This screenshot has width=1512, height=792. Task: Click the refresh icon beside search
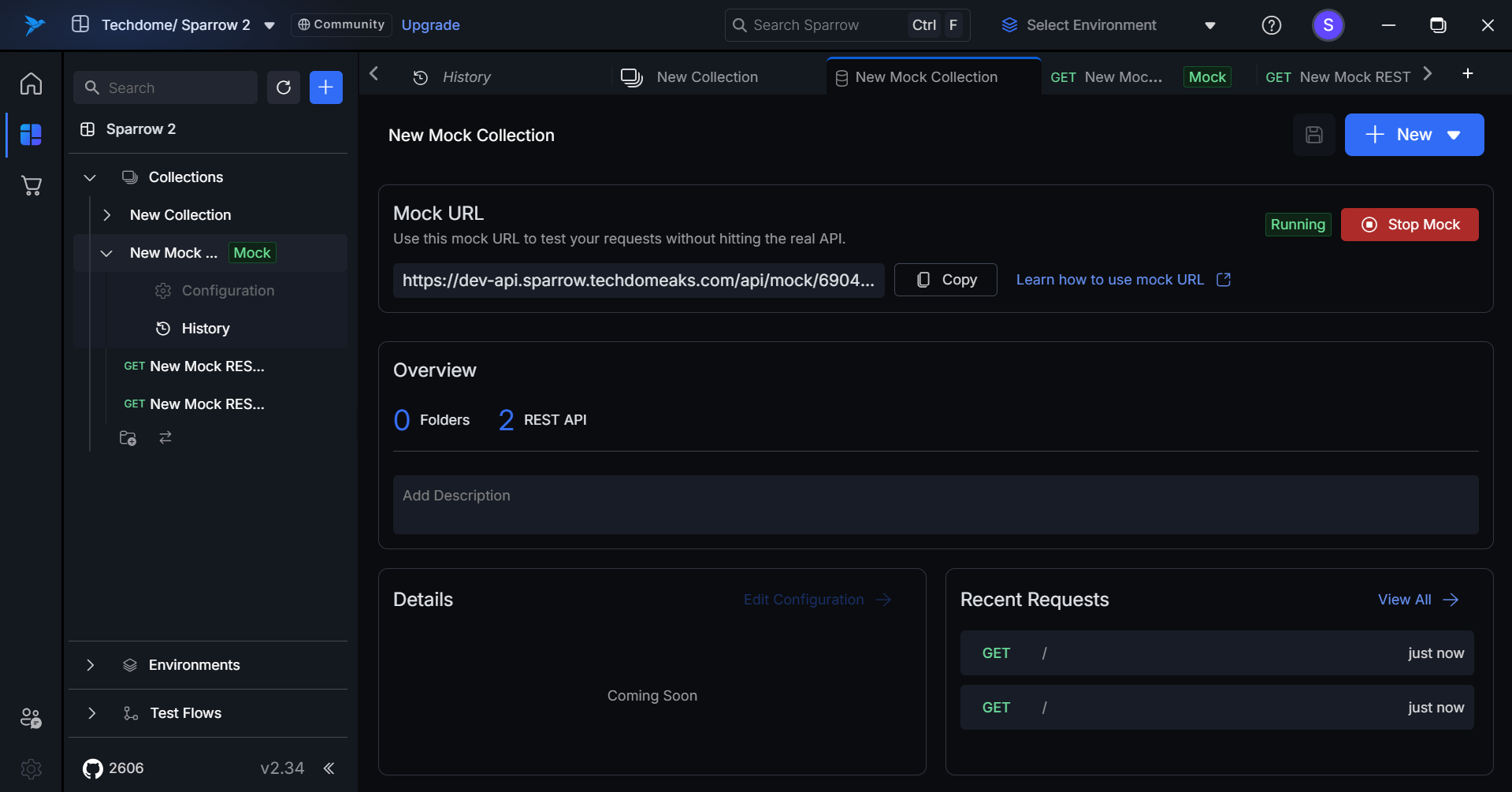(284, 87)
